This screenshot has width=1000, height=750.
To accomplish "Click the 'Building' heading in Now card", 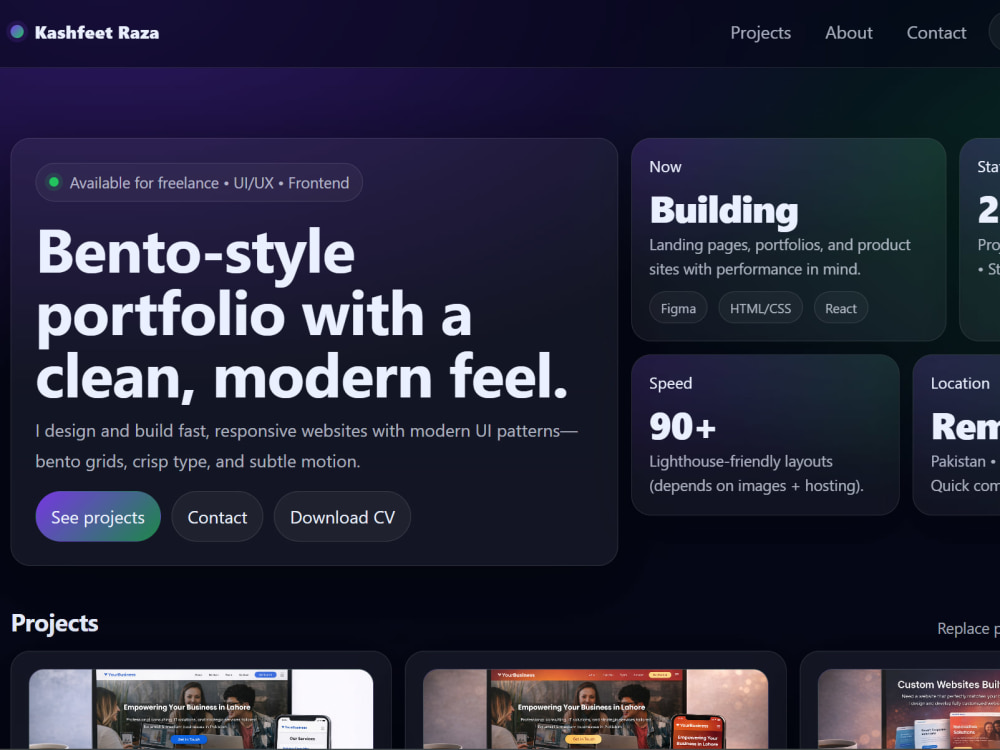I will pyautogui.click(x=724, y=210).
